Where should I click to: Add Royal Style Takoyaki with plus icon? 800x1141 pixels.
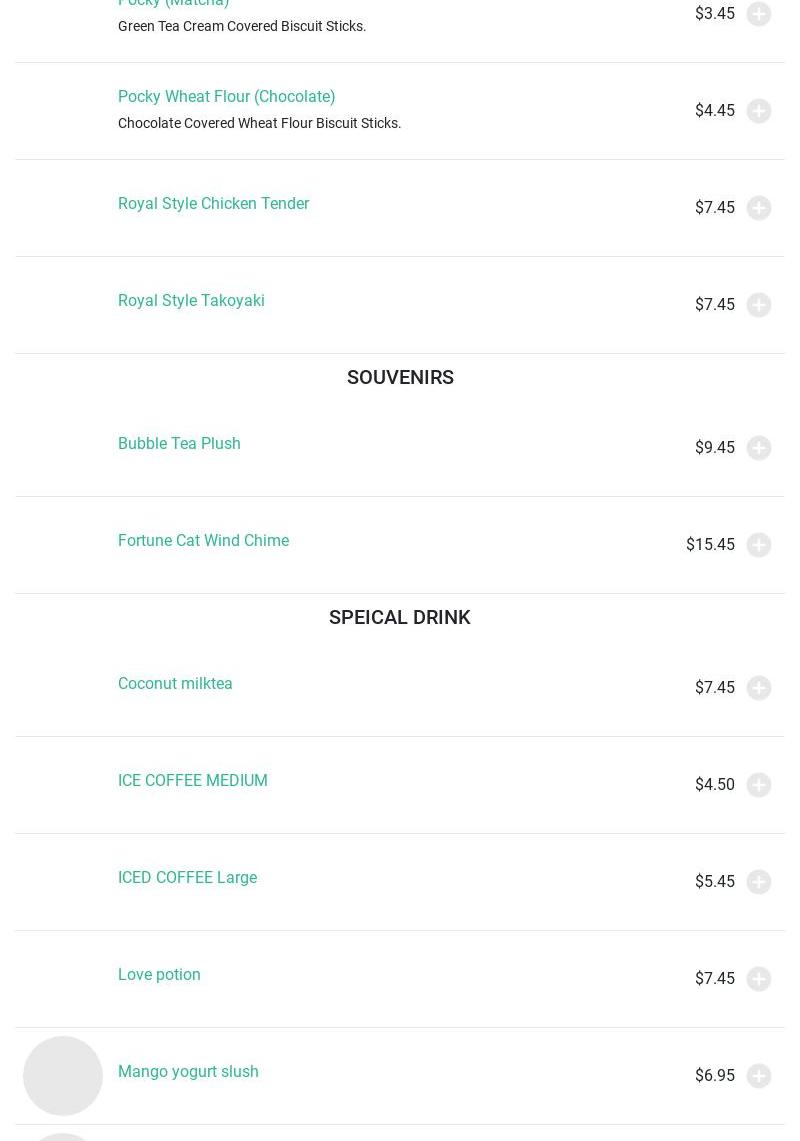click(759, 305)
